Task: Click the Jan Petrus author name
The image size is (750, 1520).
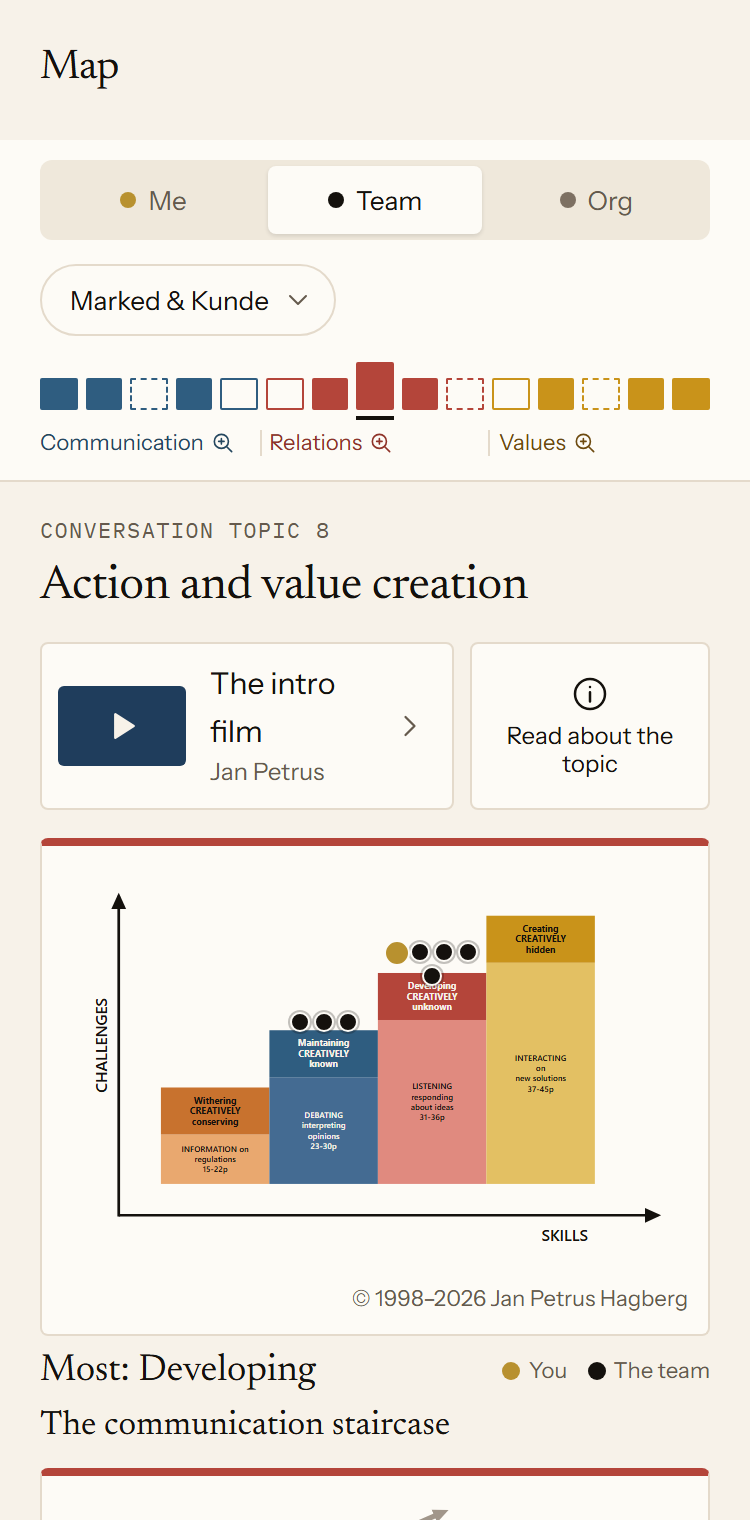Action: pyautogui.click(x=267, y=772)
